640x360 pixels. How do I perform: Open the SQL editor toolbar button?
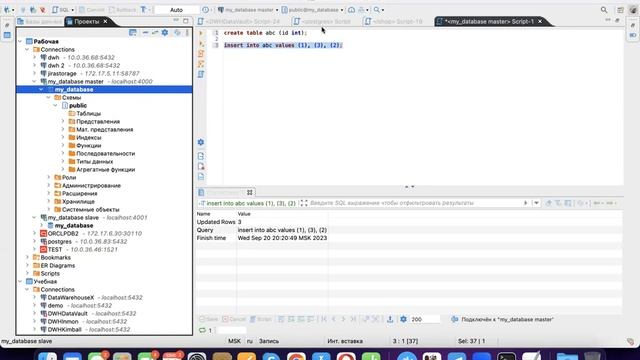(x=62, y=9)
